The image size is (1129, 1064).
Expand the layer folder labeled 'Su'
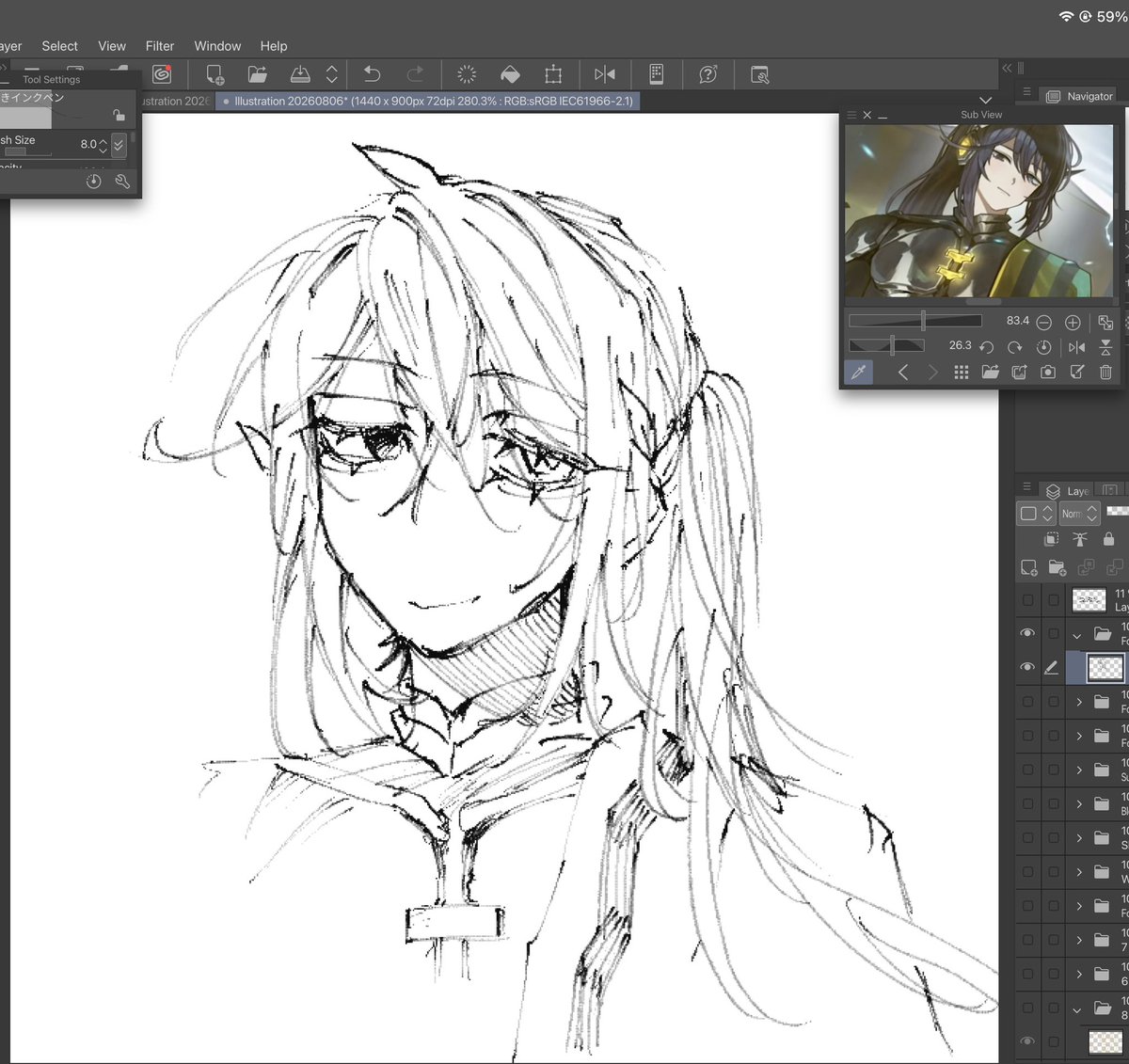point(1079,770)
